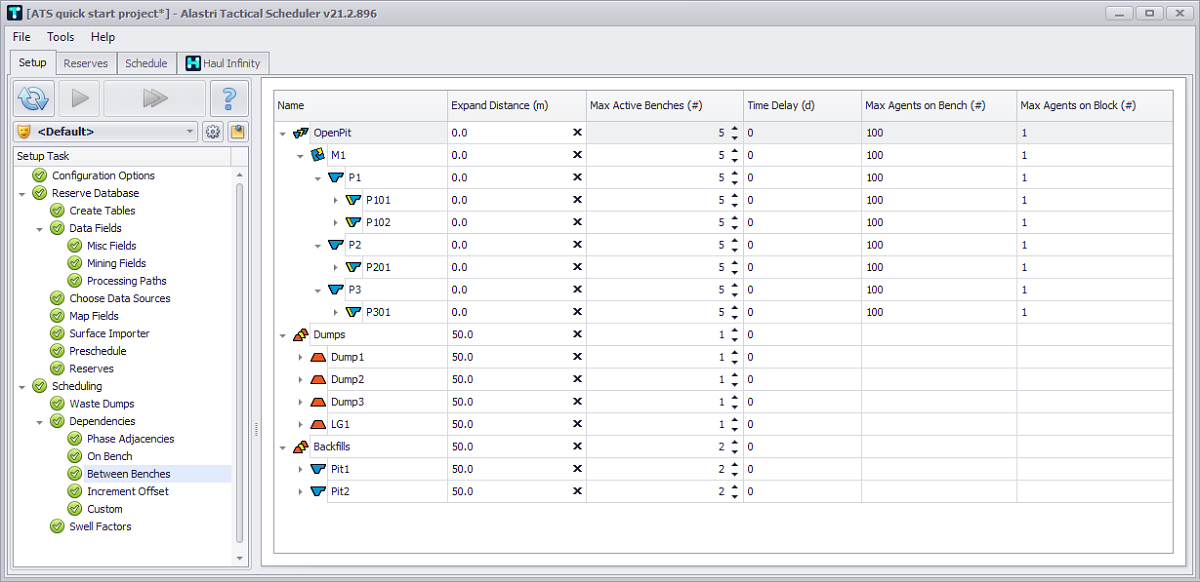Clear Dump2 expand distance with X

[577, 379]
